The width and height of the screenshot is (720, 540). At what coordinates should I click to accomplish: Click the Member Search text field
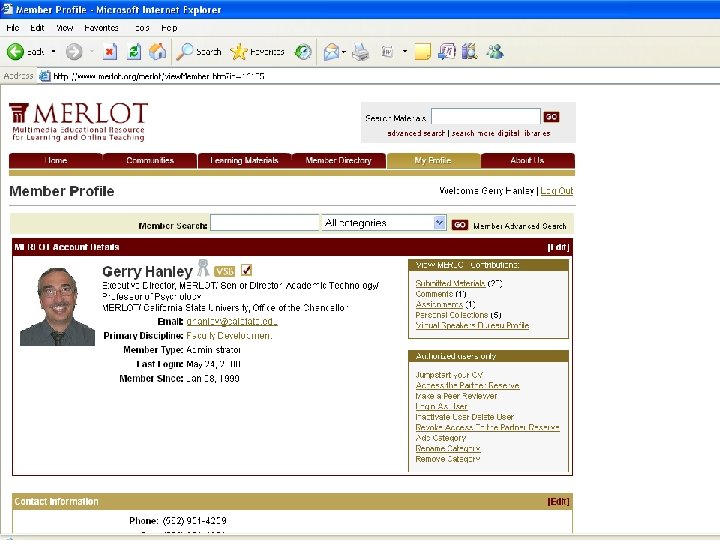point(264,223)
